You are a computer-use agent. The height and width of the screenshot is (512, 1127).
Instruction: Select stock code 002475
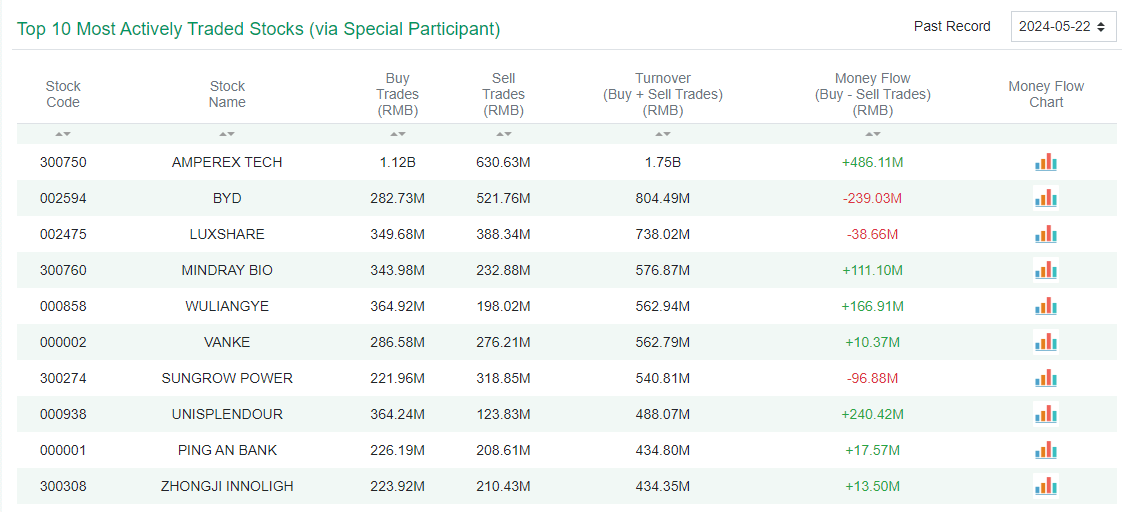[x=63, y=234]
